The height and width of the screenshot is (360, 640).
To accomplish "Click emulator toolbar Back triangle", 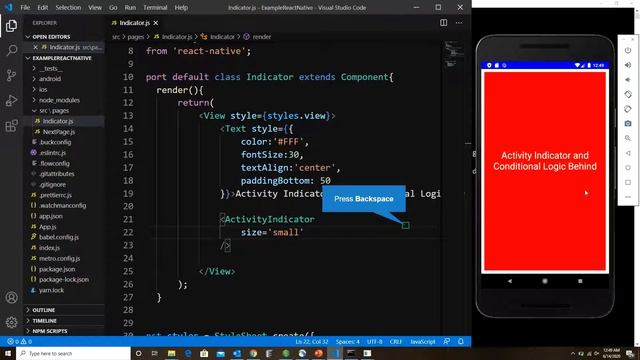I will click(628, 153).
